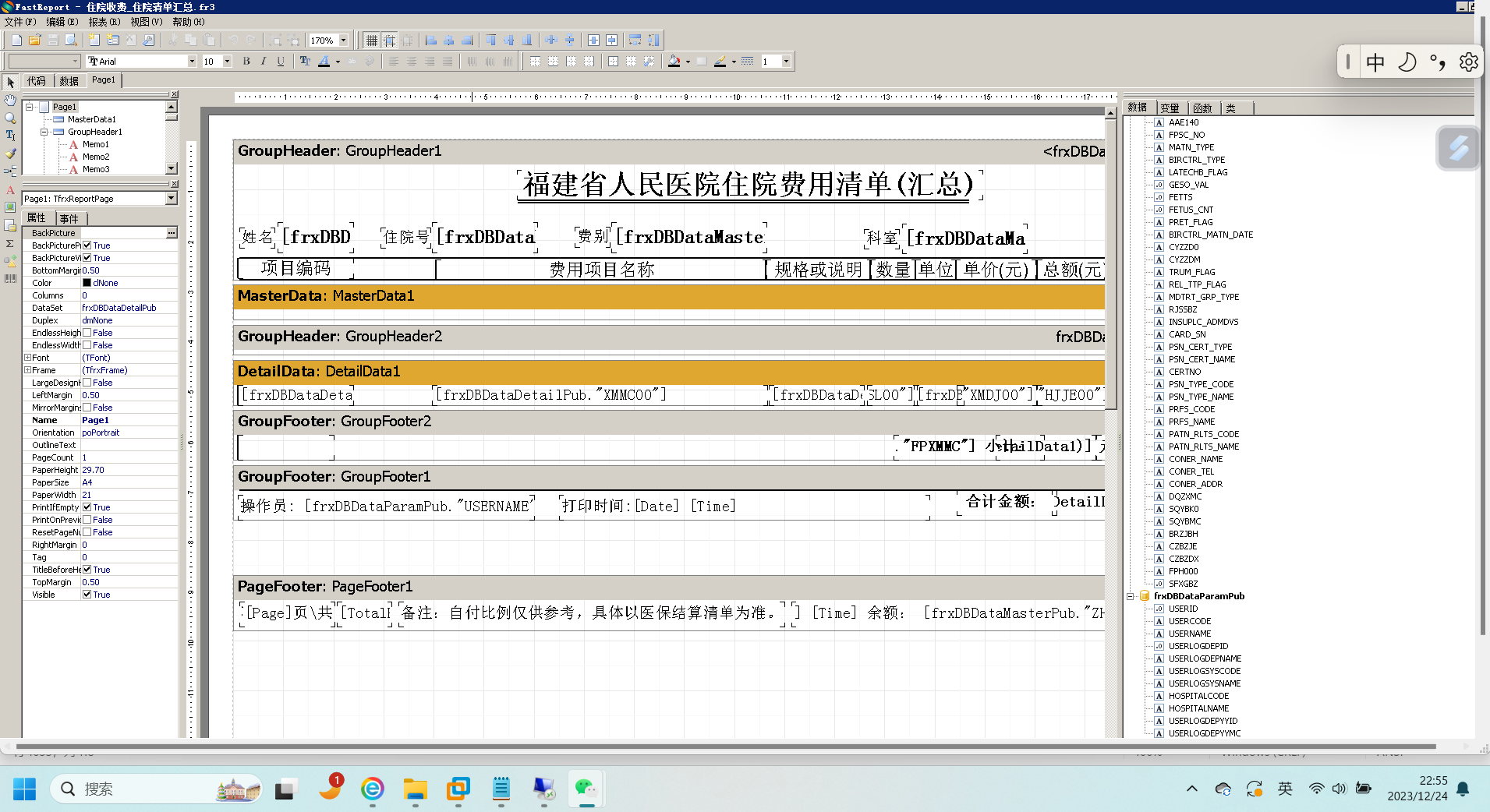Select MasterData1 in the report tree
The image size is (1490, 812).
pyautogui.click(x=91, y=119)
